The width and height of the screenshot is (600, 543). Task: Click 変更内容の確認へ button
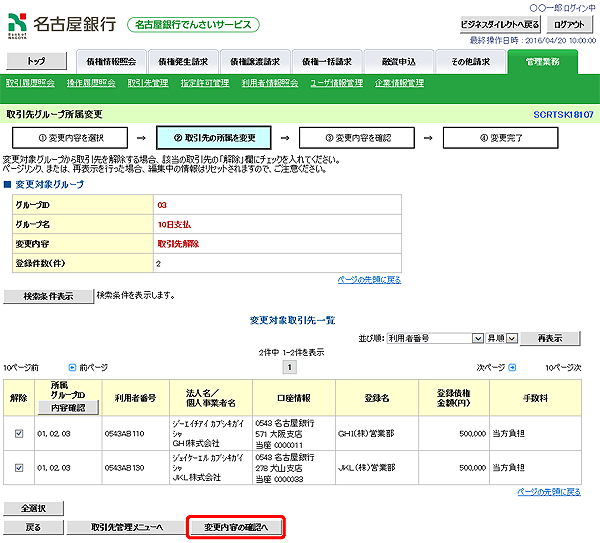point(236,527)
